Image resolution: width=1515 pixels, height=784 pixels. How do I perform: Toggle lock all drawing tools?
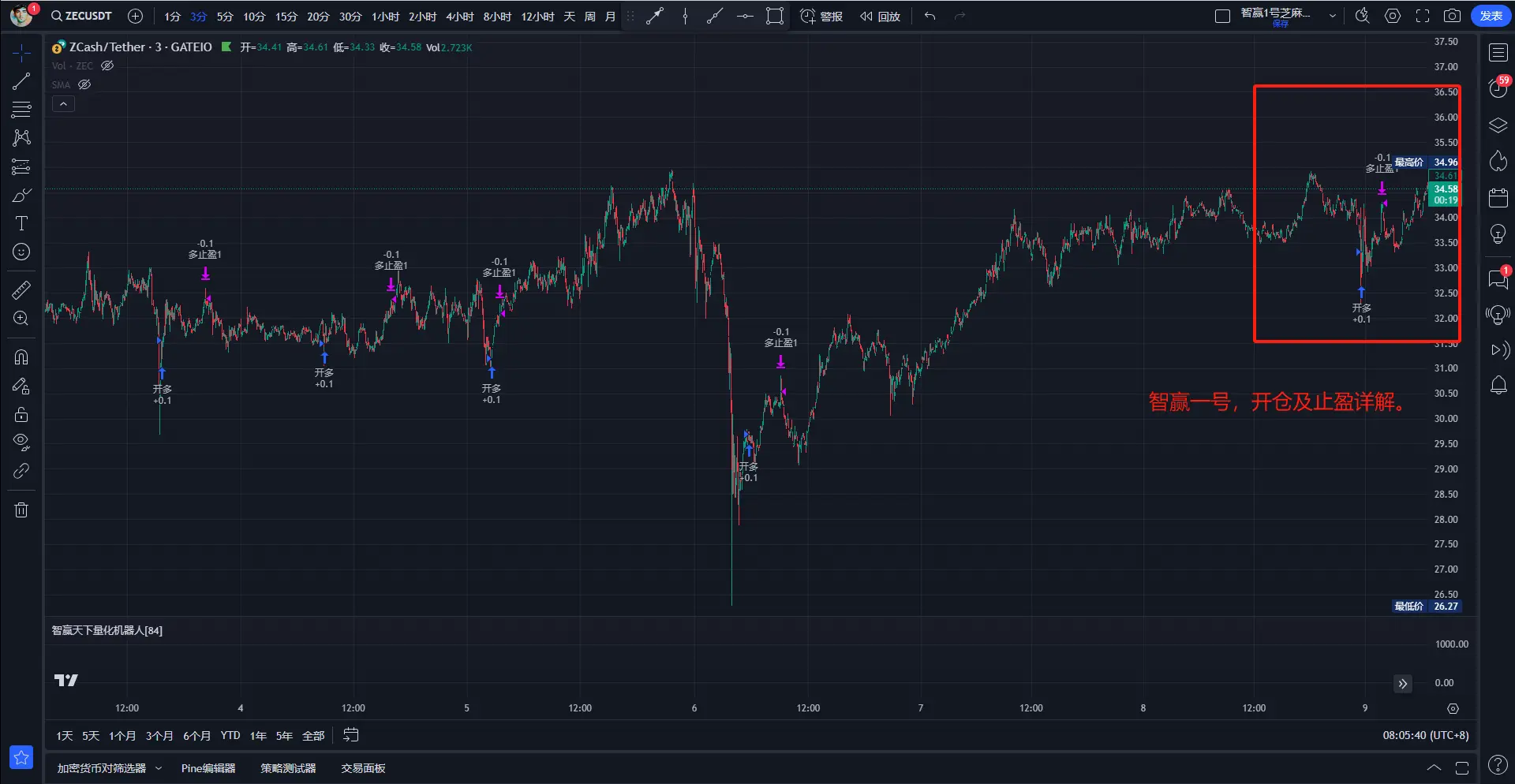pyautogui.click(x=21, y=414)
